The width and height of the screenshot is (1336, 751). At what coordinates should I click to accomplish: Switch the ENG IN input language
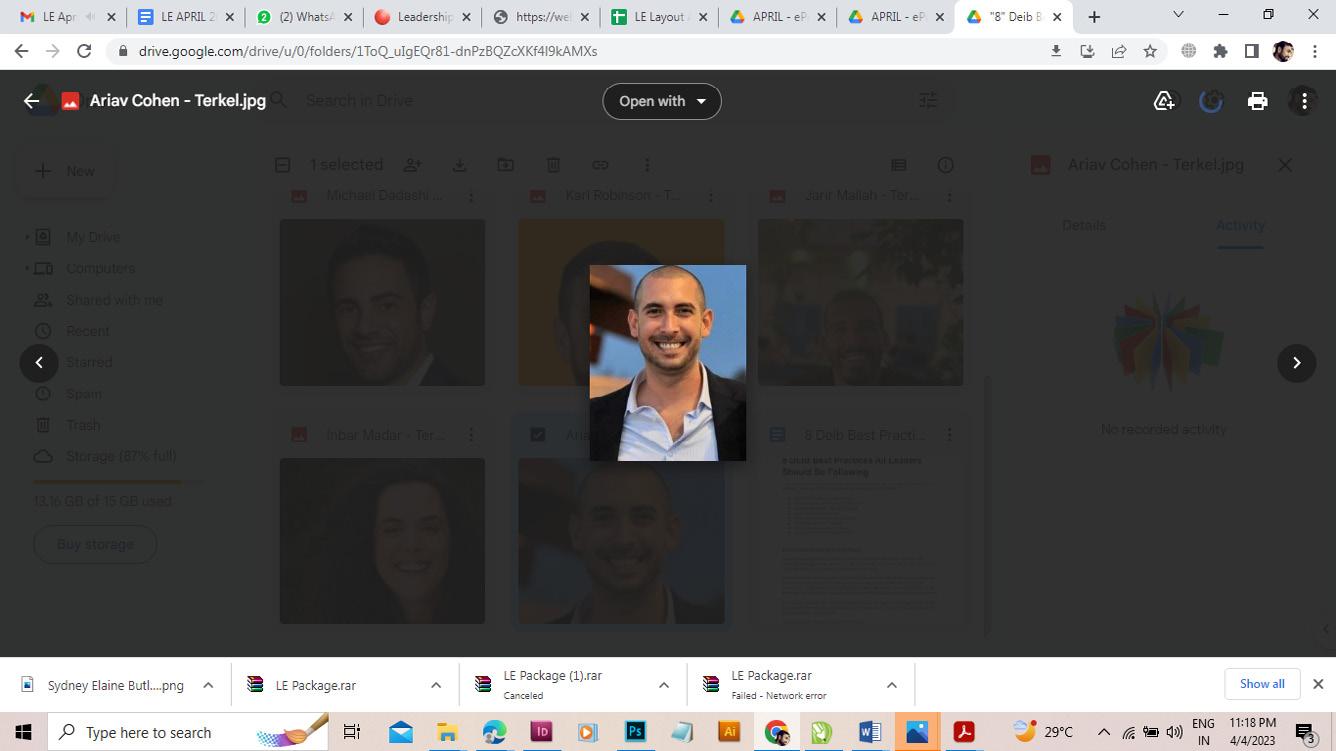coord(1203,732)
